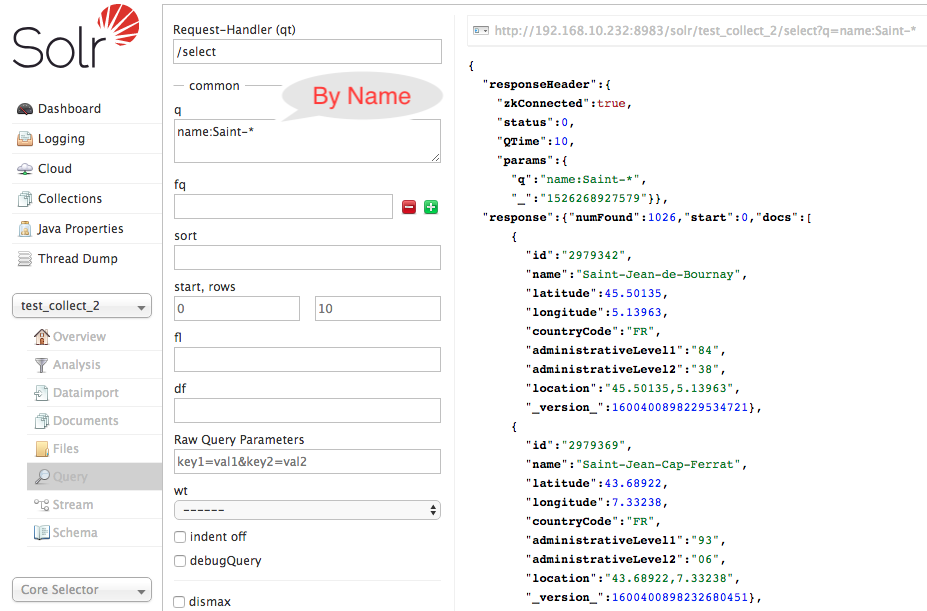Click the Query magnifier icon

pos(42,477)
